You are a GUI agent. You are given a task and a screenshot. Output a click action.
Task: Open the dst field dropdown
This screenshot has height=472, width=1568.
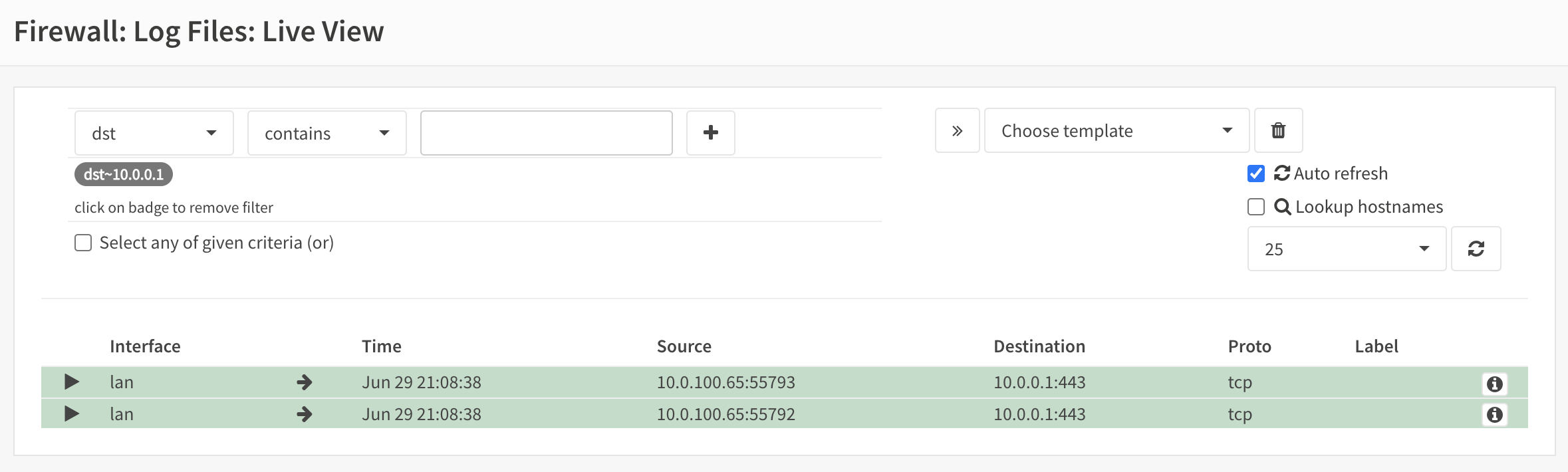(154, 133)
